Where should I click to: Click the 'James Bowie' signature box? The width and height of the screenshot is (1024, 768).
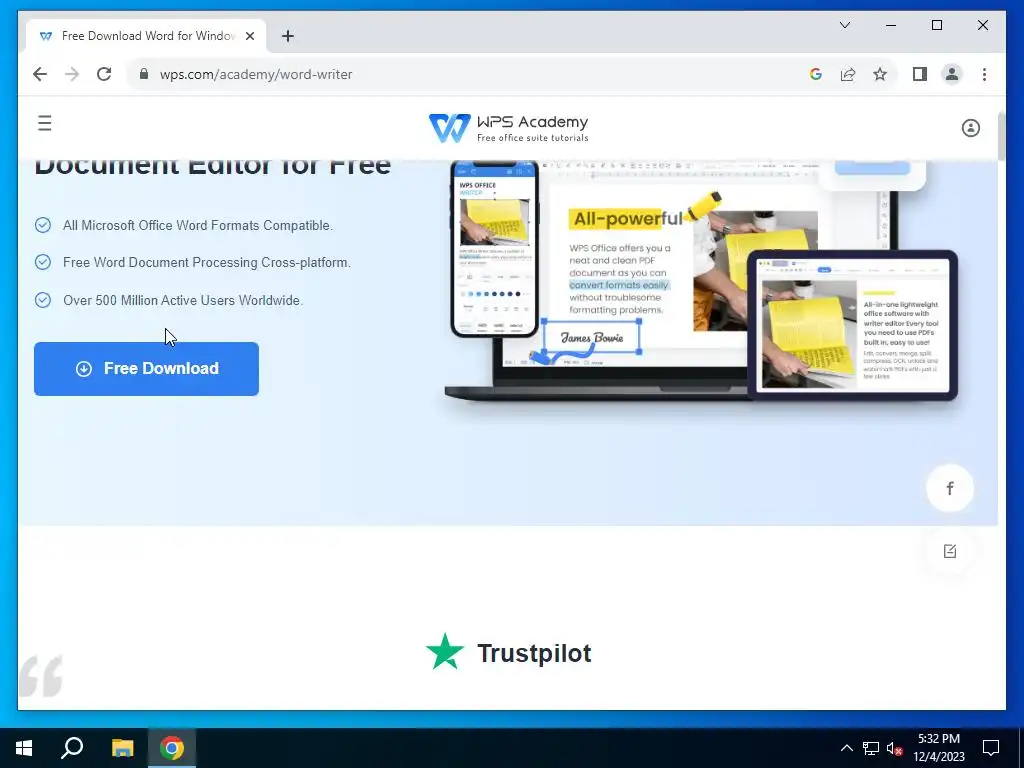point(592,337)
